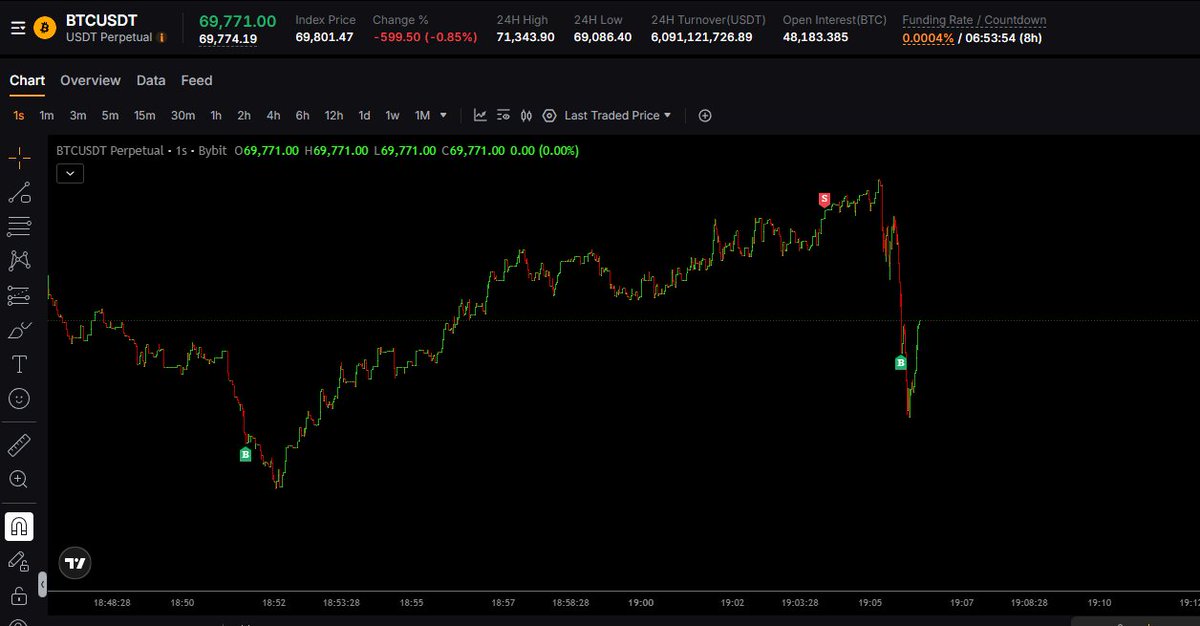Click the Open Interest value 48,183.385
This screenshot has width=1200, height=626.
tap(815, 37)
